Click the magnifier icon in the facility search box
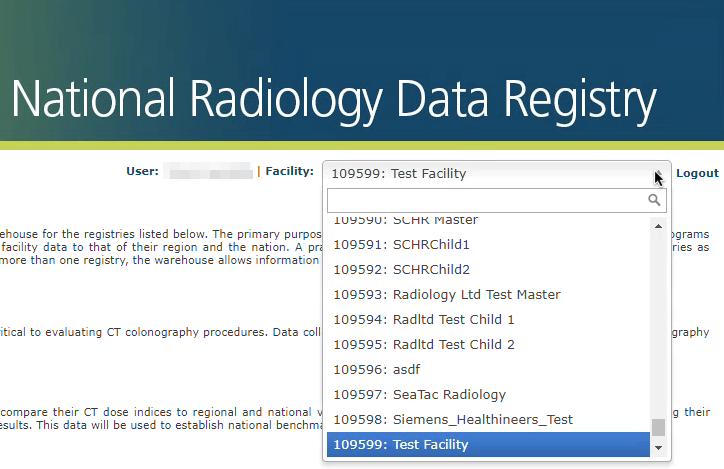The width and height of the screenshot is (724, 469). pyautogui.click(x=654, y=200)
